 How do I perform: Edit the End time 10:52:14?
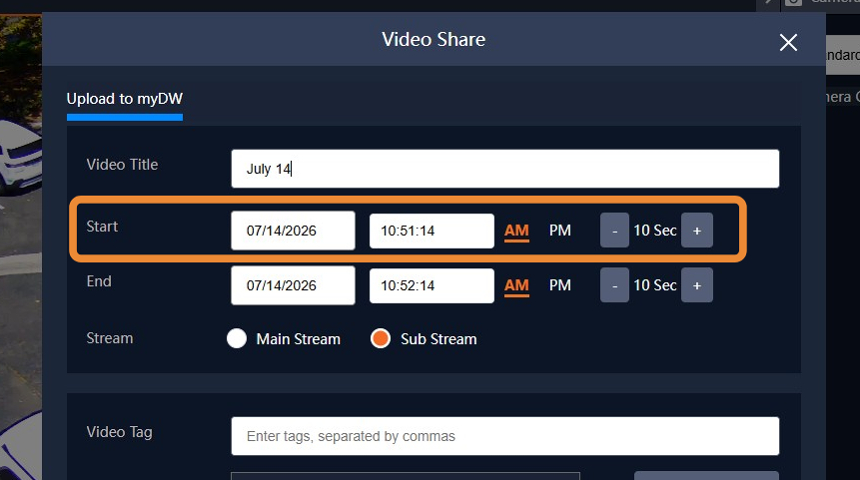pos(432,285)
